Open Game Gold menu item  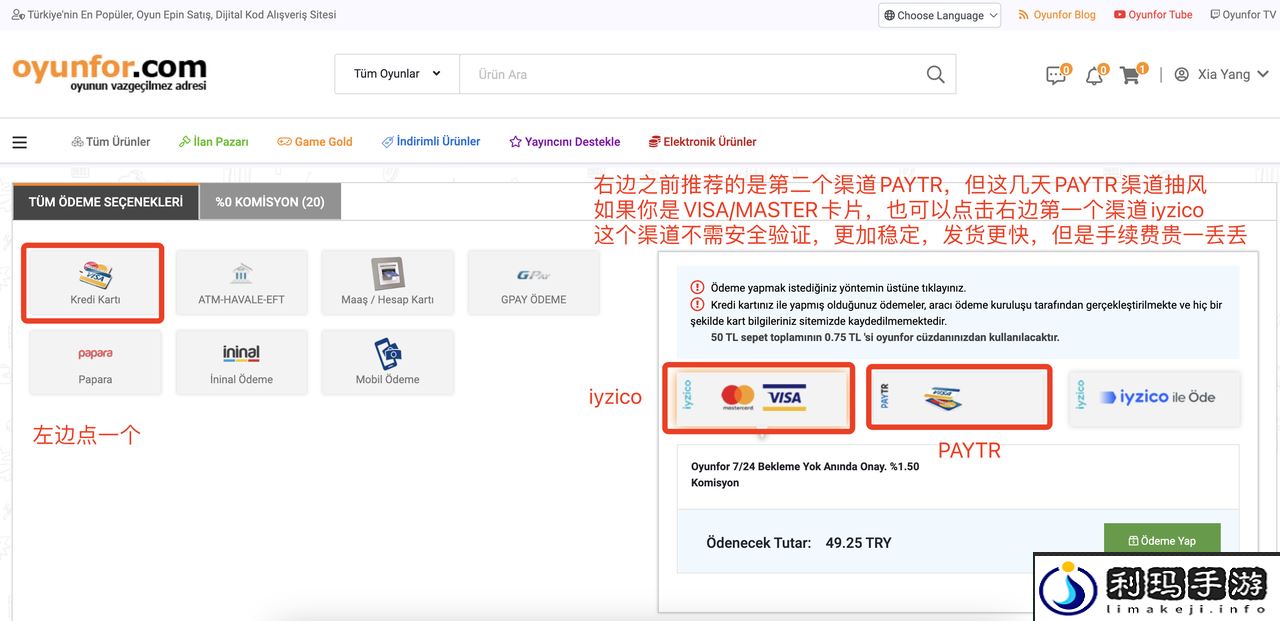pyautogui.click(x=315, y=142)
